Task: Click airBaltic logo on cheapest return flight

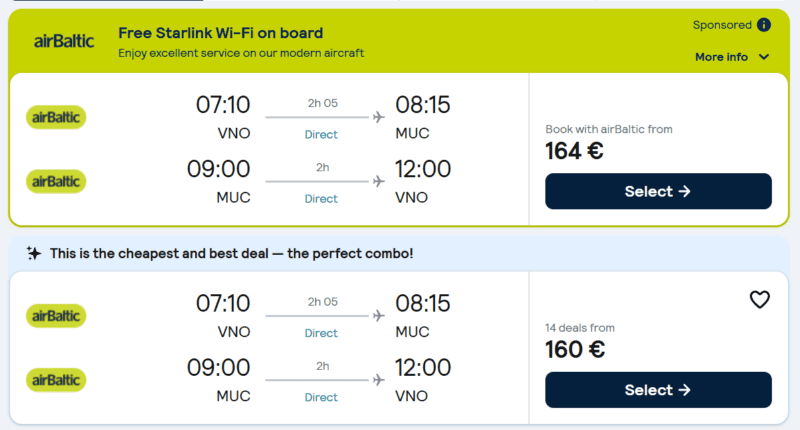Action: coord(56,380)
